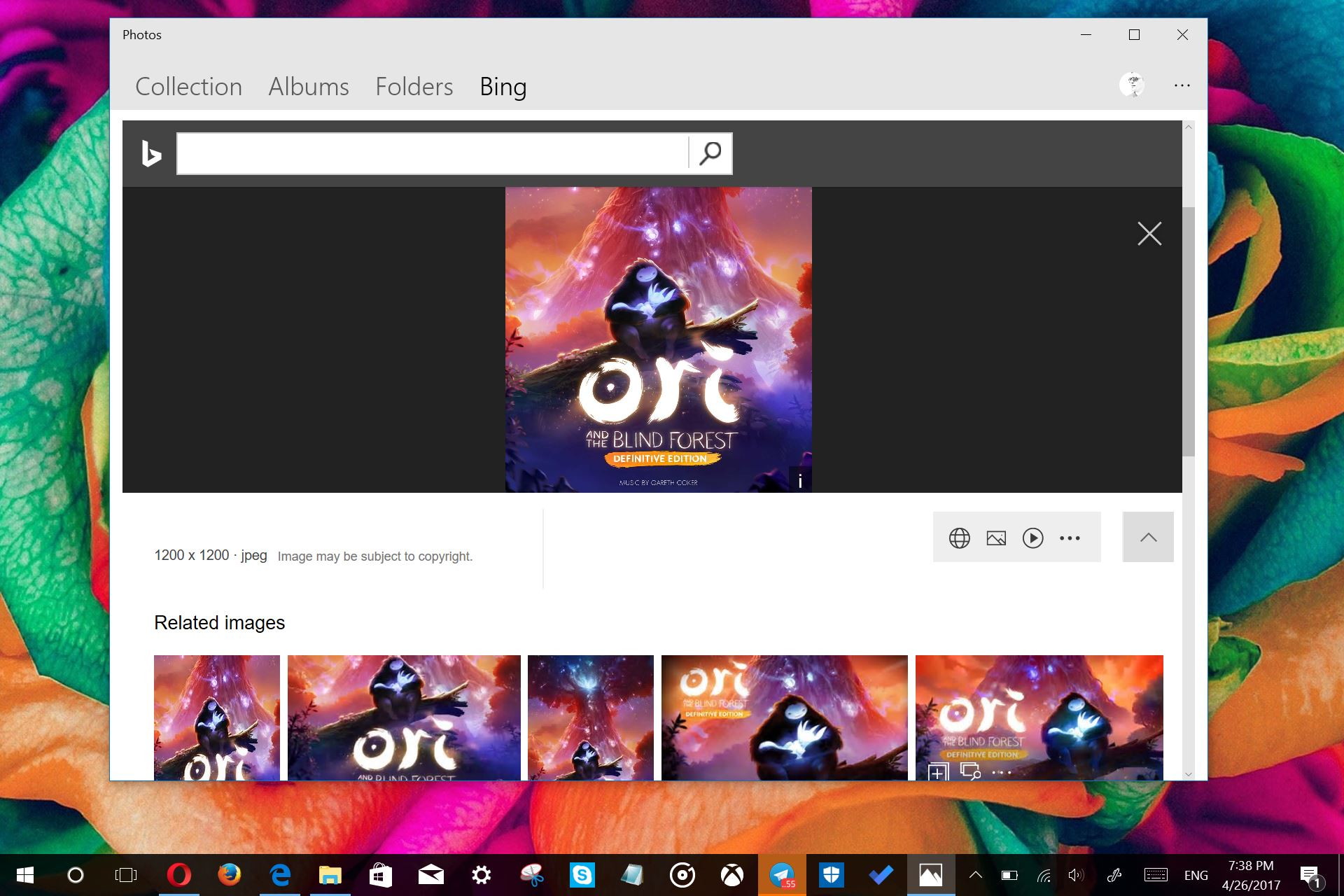Click the large Ori preview image
Image resolution: width=1344 pixels, height=896 pixels.
[x=658, y=339]
